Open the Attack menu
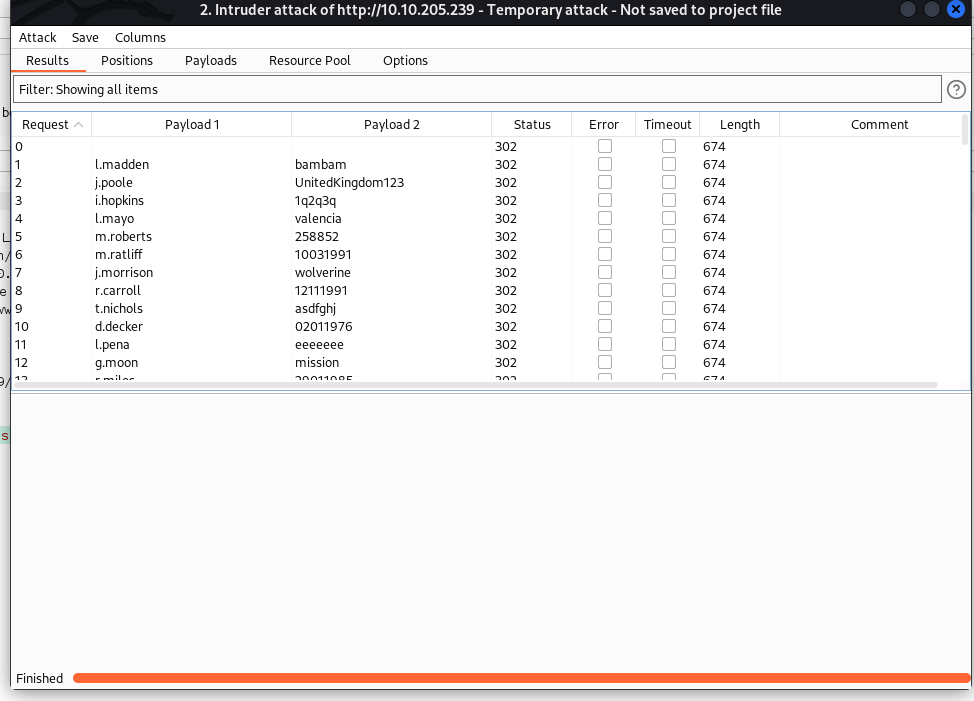 point(38,37)
